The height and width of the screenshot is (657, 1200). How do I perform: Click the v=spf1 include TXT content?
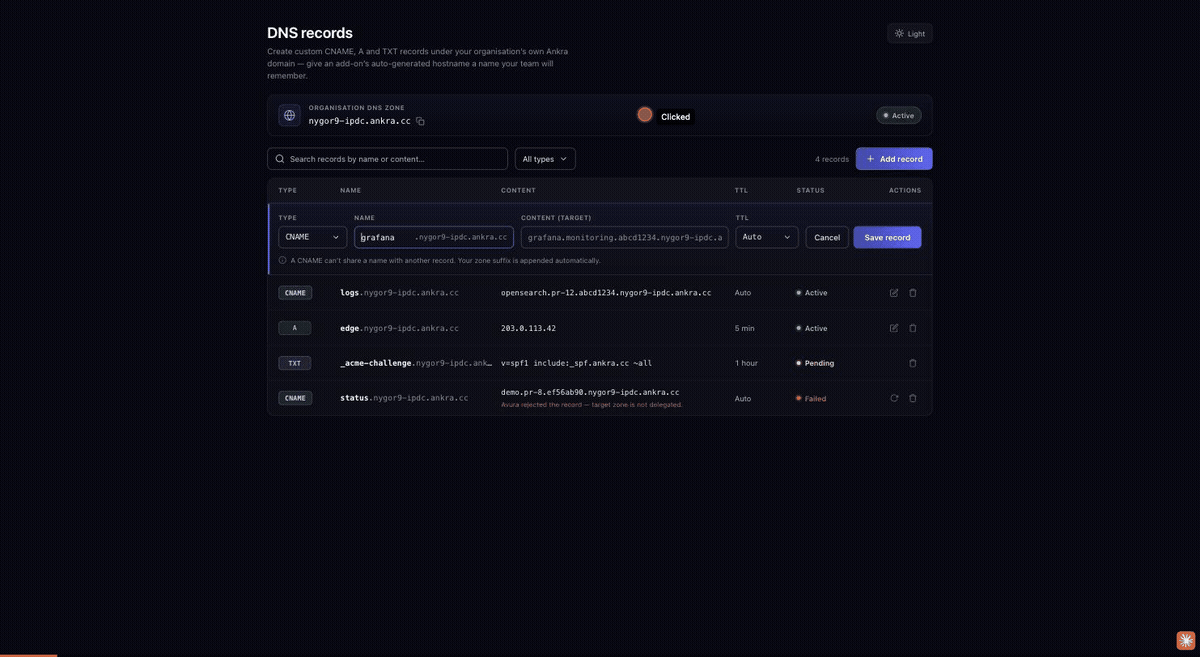[x=576, y=363]
